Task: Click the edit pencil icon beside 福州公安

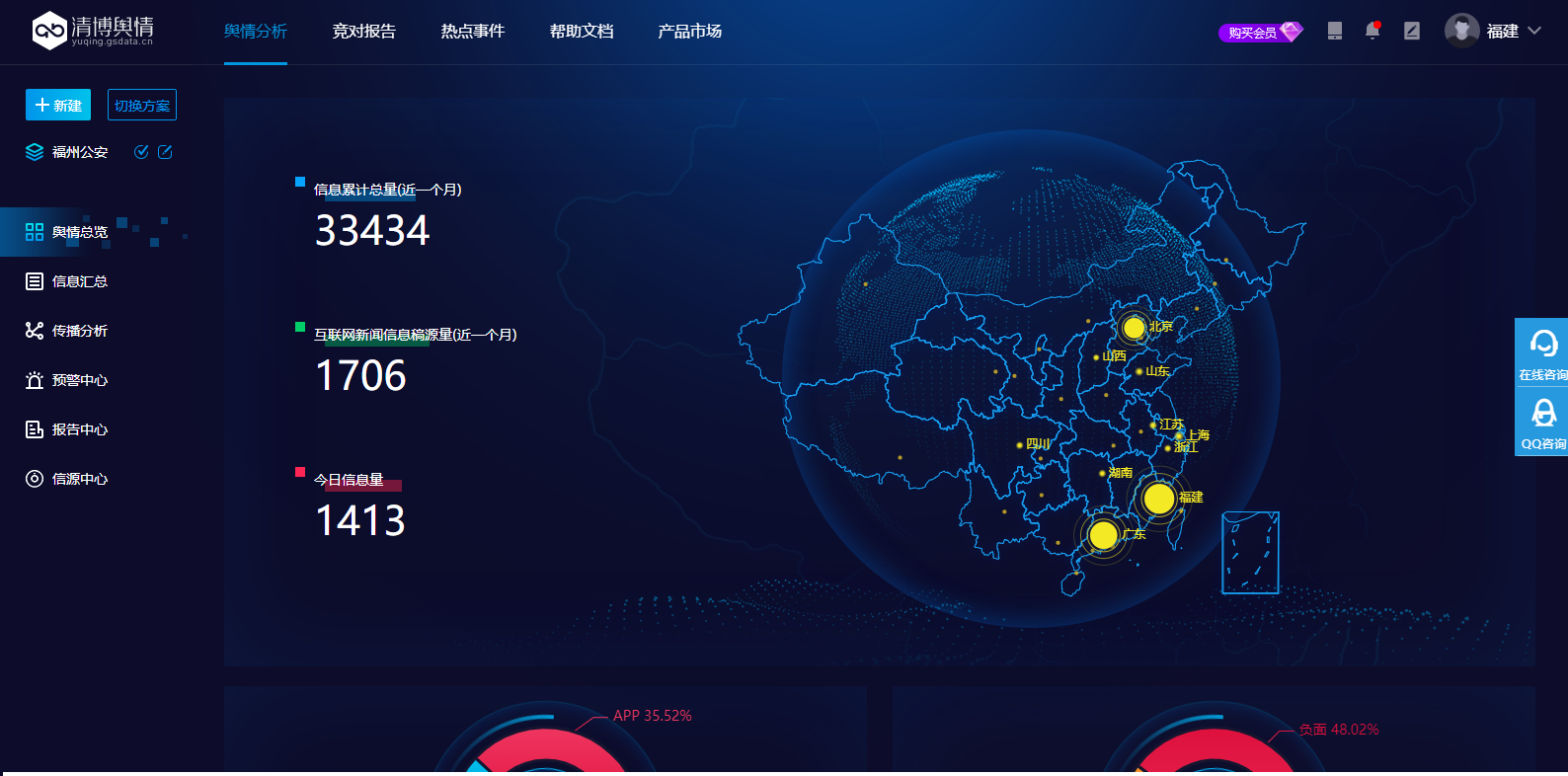Action: click(165, 152)
